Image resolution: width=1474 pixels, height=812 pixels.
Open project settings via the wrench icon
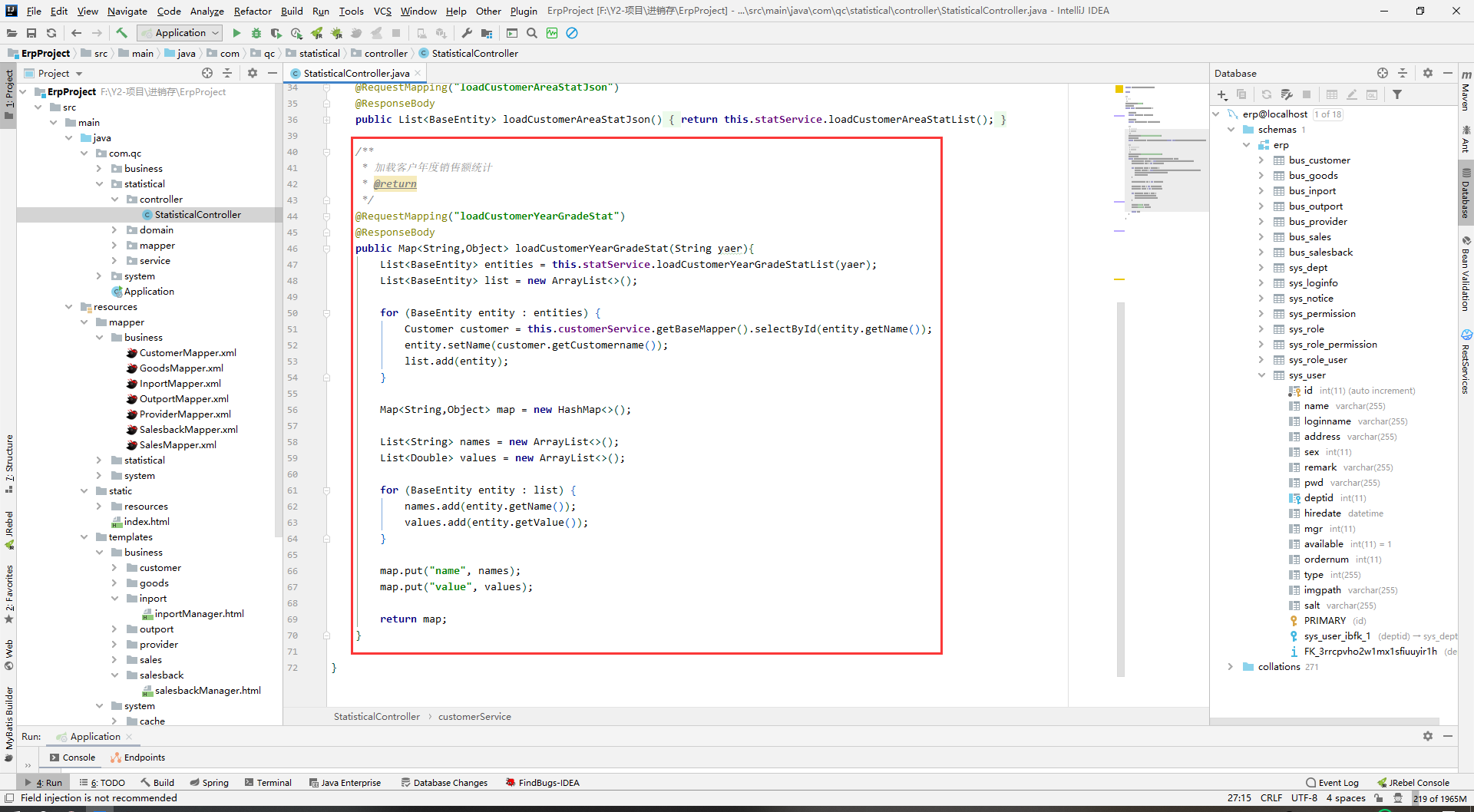[x=467, y=33]
